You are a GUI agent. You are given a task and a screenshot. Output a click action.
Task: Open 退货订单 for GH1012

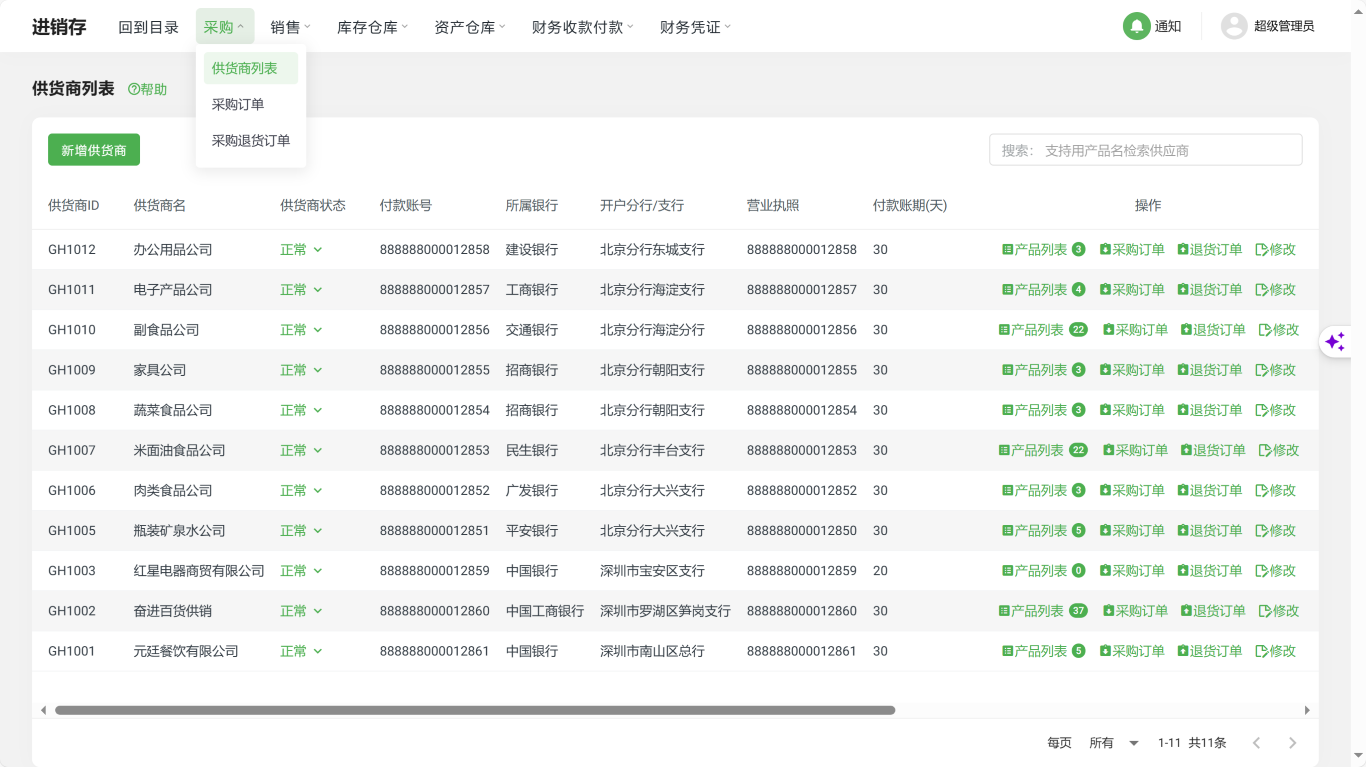(x=1210, y=249)
